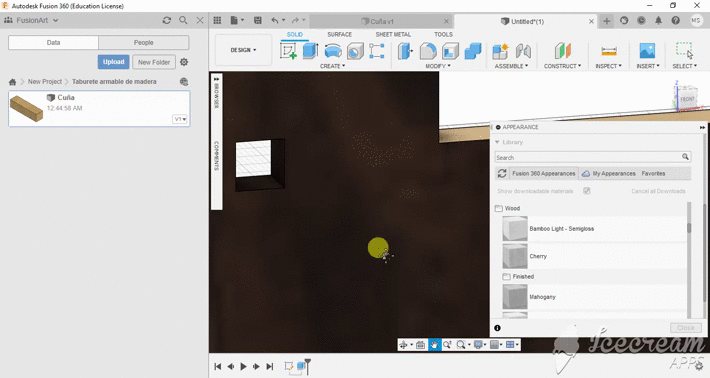Go to the home projects icon
The image size is (710, 378).
12,82
